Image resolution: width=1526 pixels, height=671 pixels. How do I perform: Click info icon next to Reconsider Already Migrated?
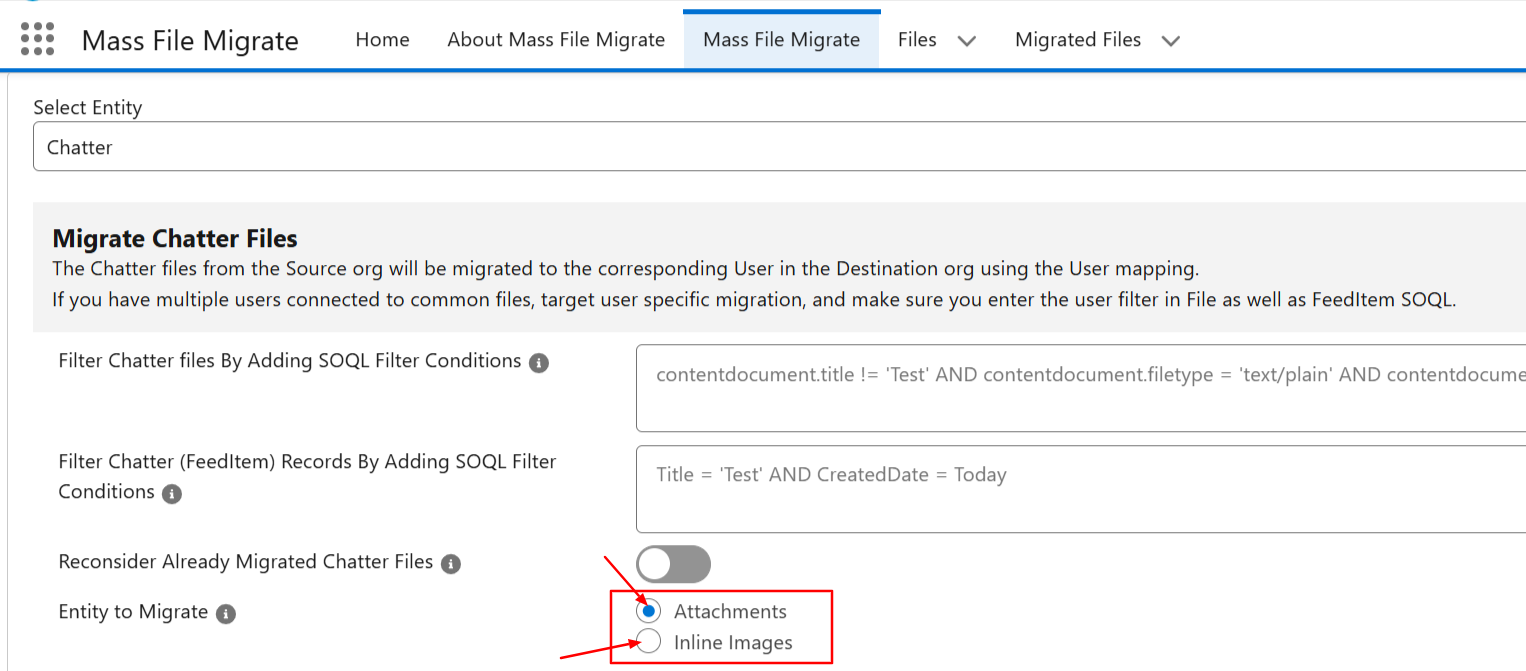click(451, 564)
